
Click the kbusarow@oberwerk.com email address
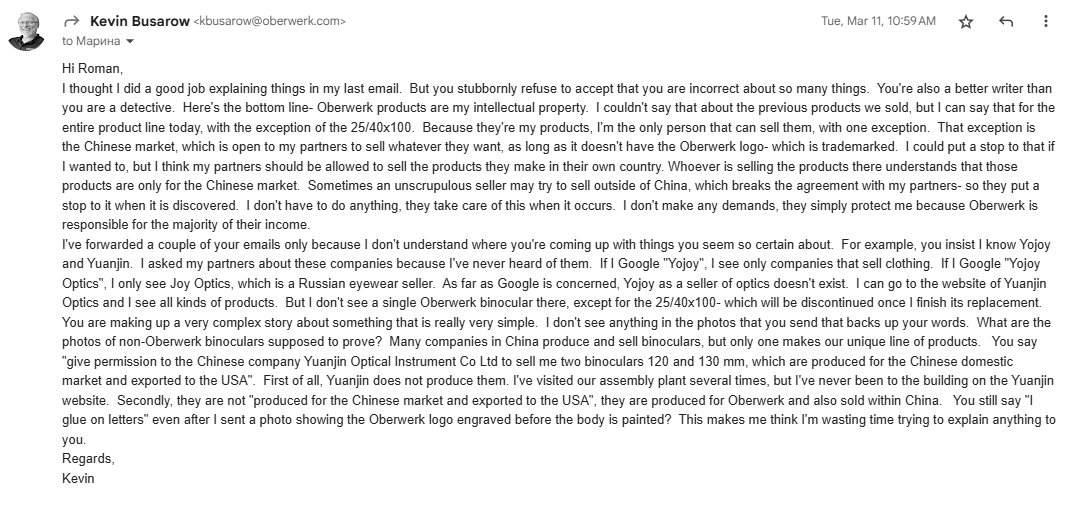pos(270,22)
